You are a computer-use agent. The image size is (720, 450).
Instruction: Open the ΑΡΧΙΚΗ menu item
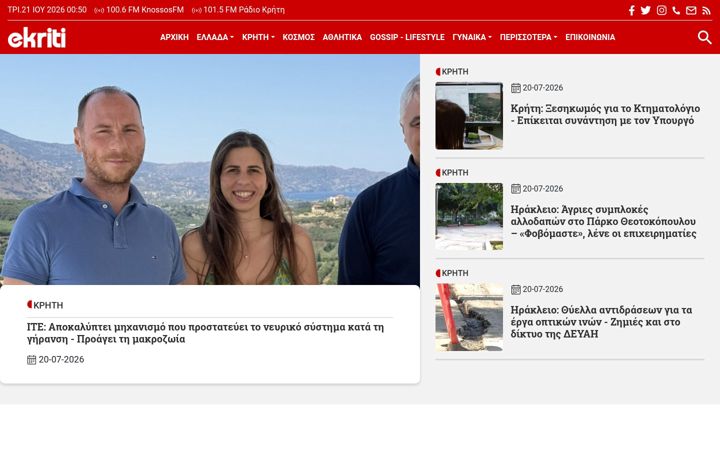pyautogui.click(x=174, y=37)
